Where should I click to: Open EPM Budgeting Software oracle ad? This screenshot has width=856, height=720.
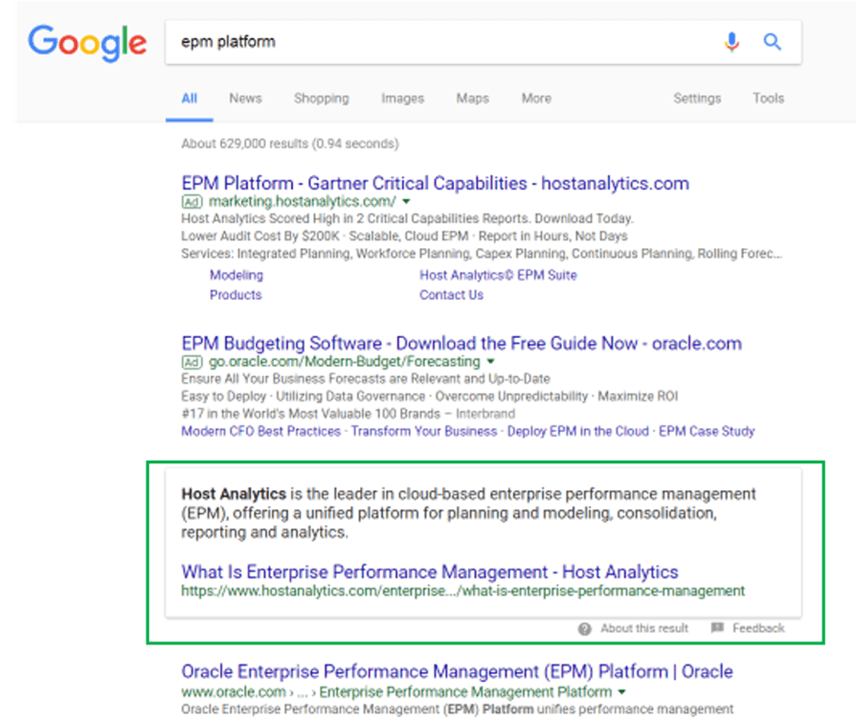pyautogui.click(x=461, y=343)
